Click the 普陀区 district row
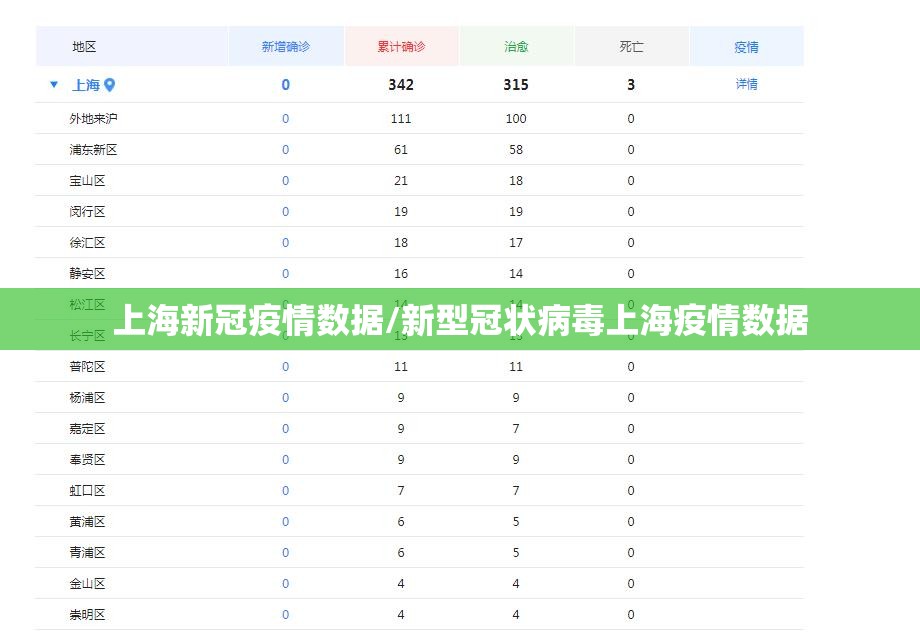 pos(88,367)
